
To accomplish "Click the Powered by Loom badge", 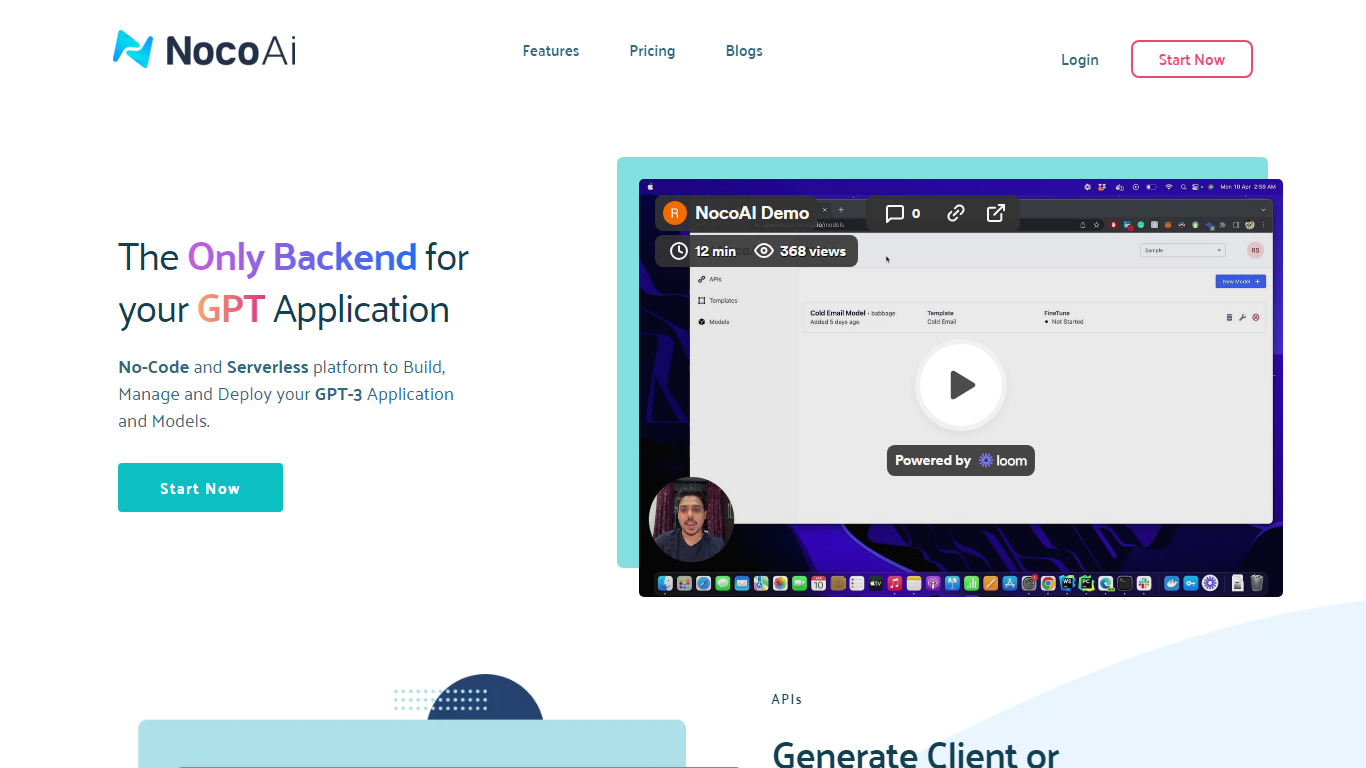I will 960,460.
